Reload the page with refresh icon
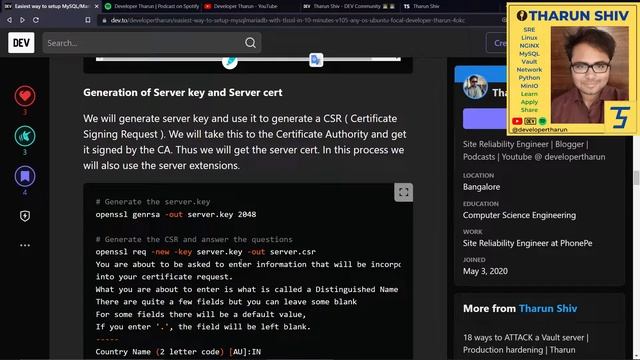The width and height of the screenshot is (640, 360). tap(36, 20)
